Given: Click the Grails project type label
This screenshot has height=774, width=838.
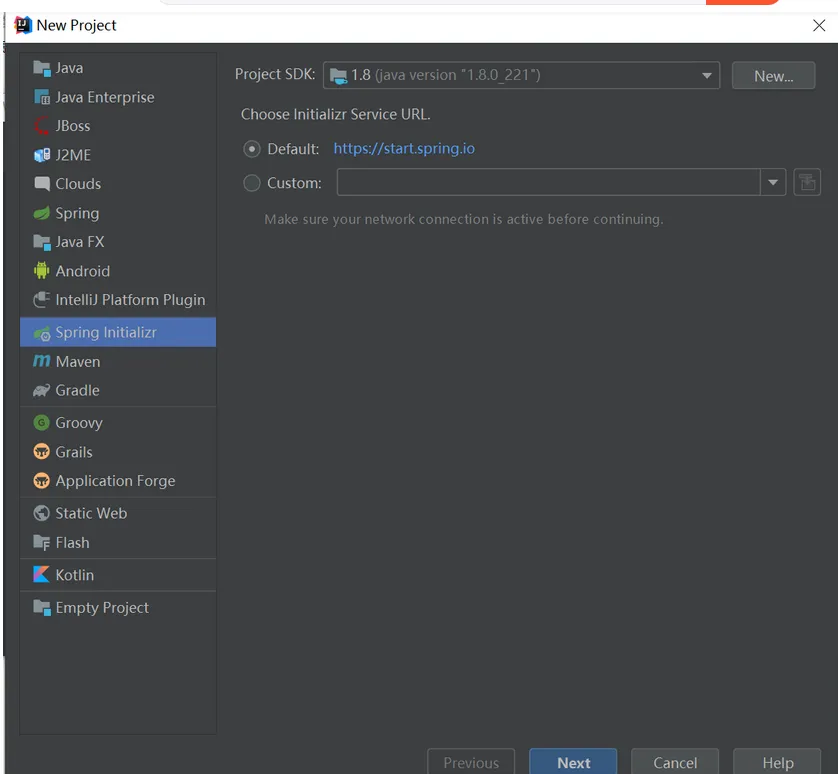Looking at the screenshot, I should pyautogui.click(x=74, y=452).
